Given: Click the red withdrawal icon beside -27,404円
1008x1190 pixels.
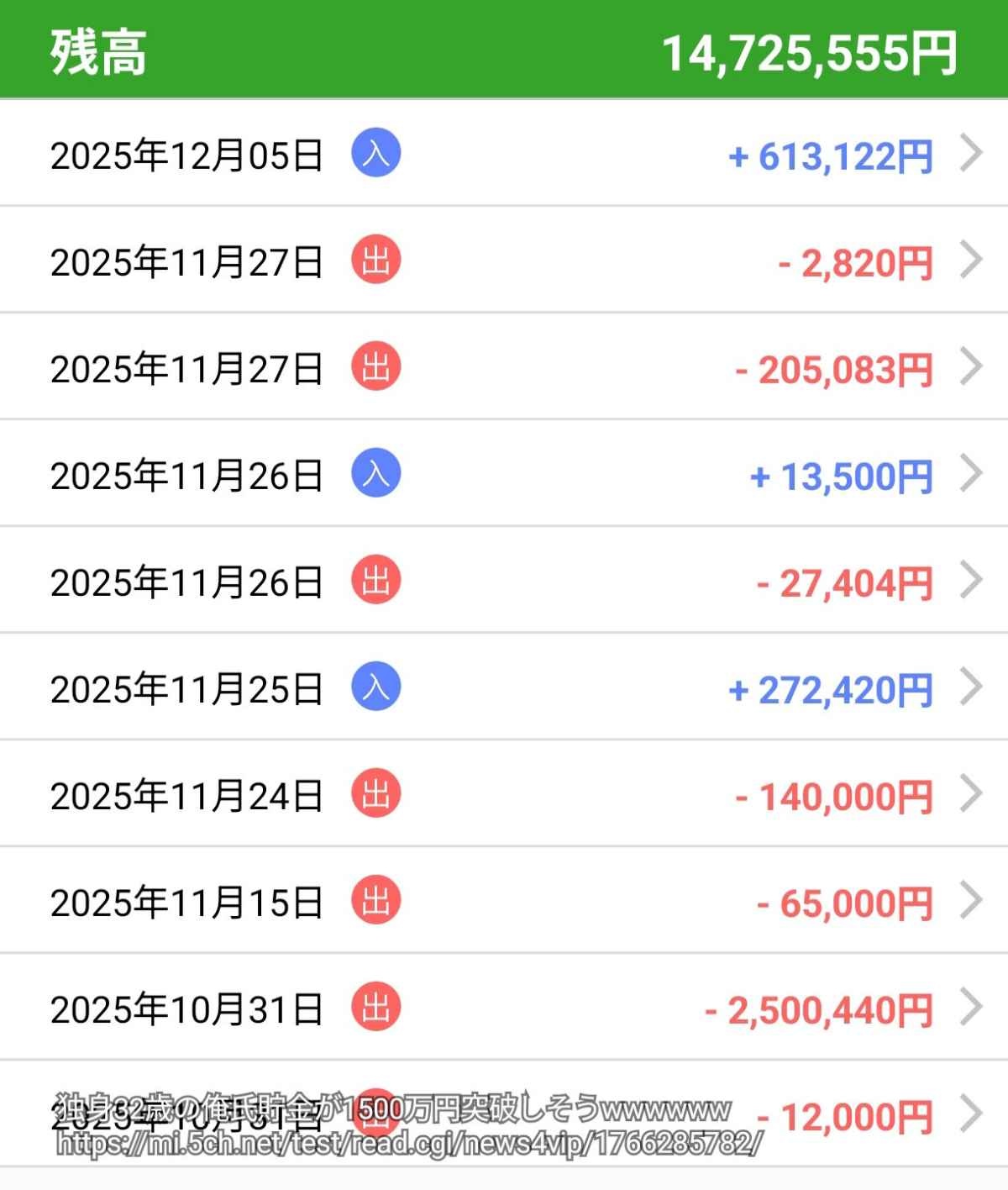Looking at the screenshot, I should (375, 581).
